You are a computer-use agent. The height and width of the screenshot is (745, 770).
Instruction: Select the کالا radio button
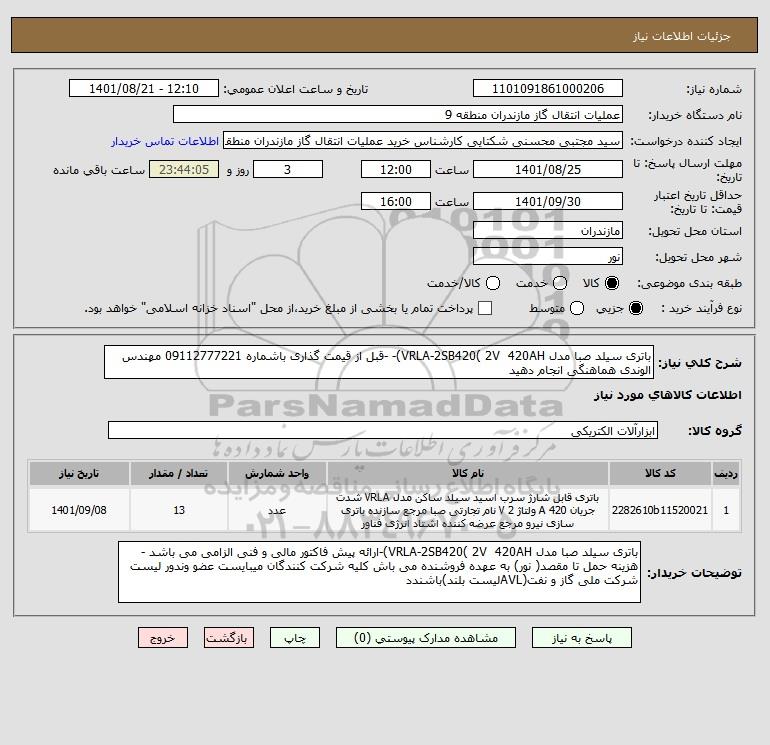[x=612, y=283]
